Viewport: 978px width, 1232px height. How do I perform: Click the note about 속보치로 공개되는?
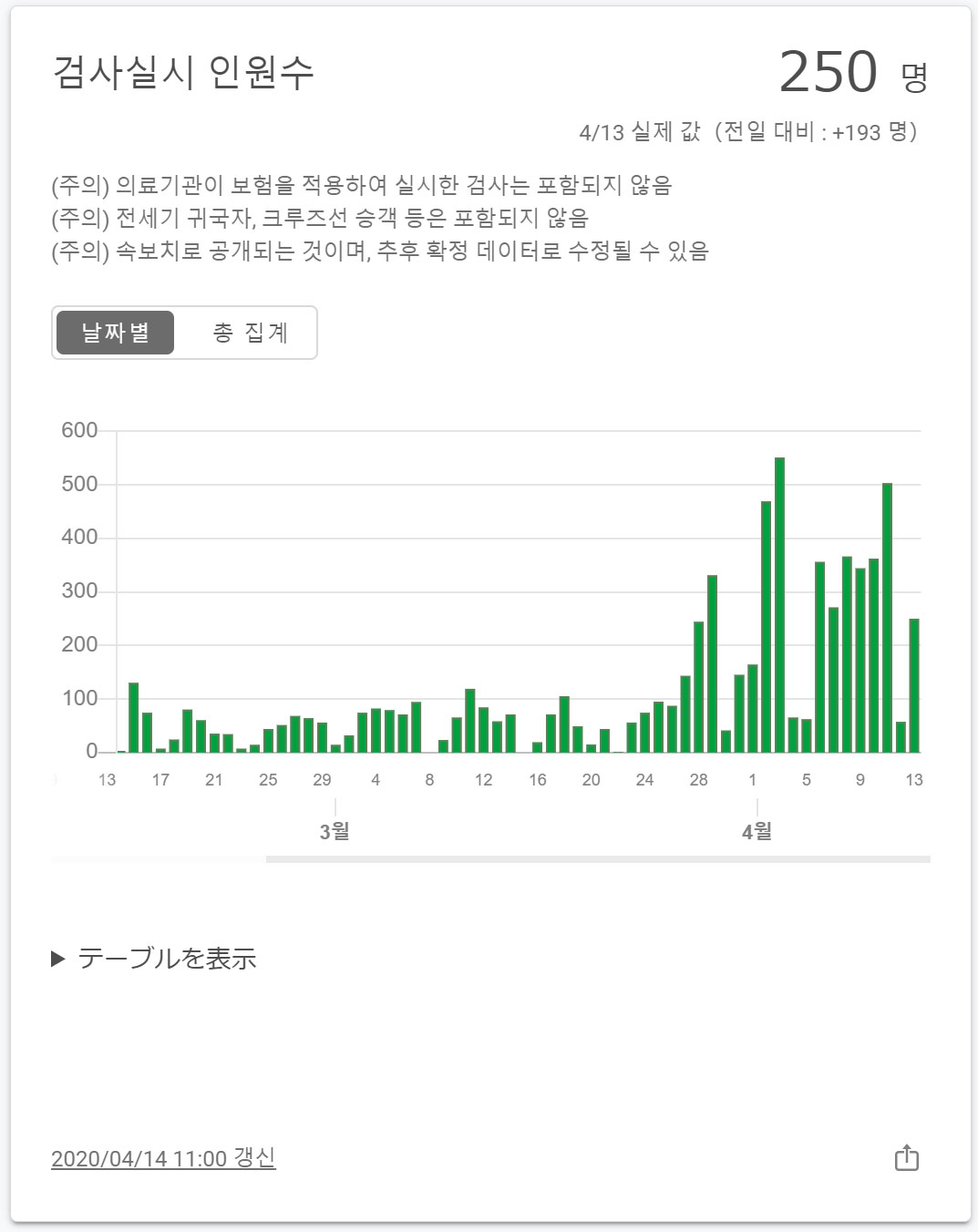[380, 252]
